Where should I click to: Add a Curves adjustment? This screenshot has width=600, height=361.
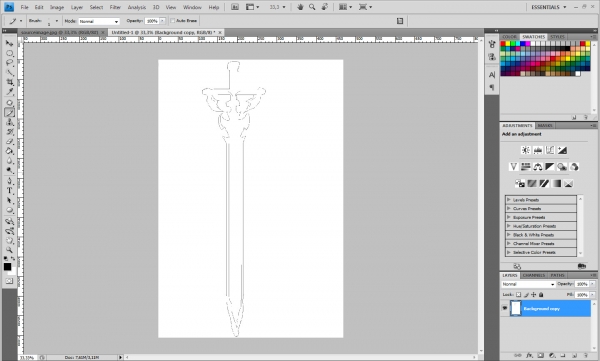click(550, 150)
